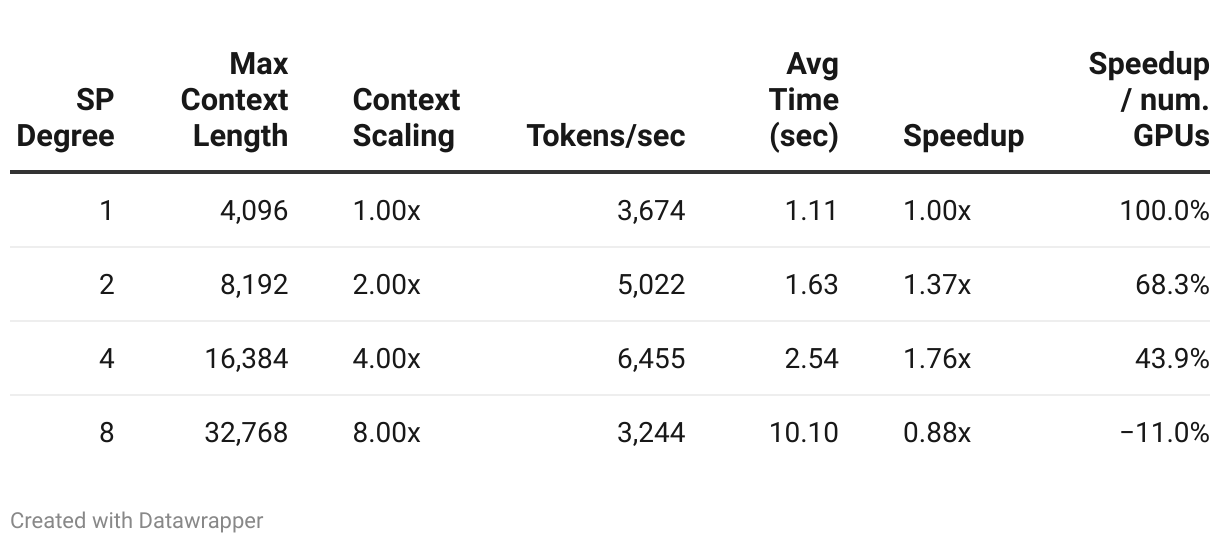Click the Tokens/sec column header
This screenshot has height=544, width=1220.
click(x=606, y=136)
